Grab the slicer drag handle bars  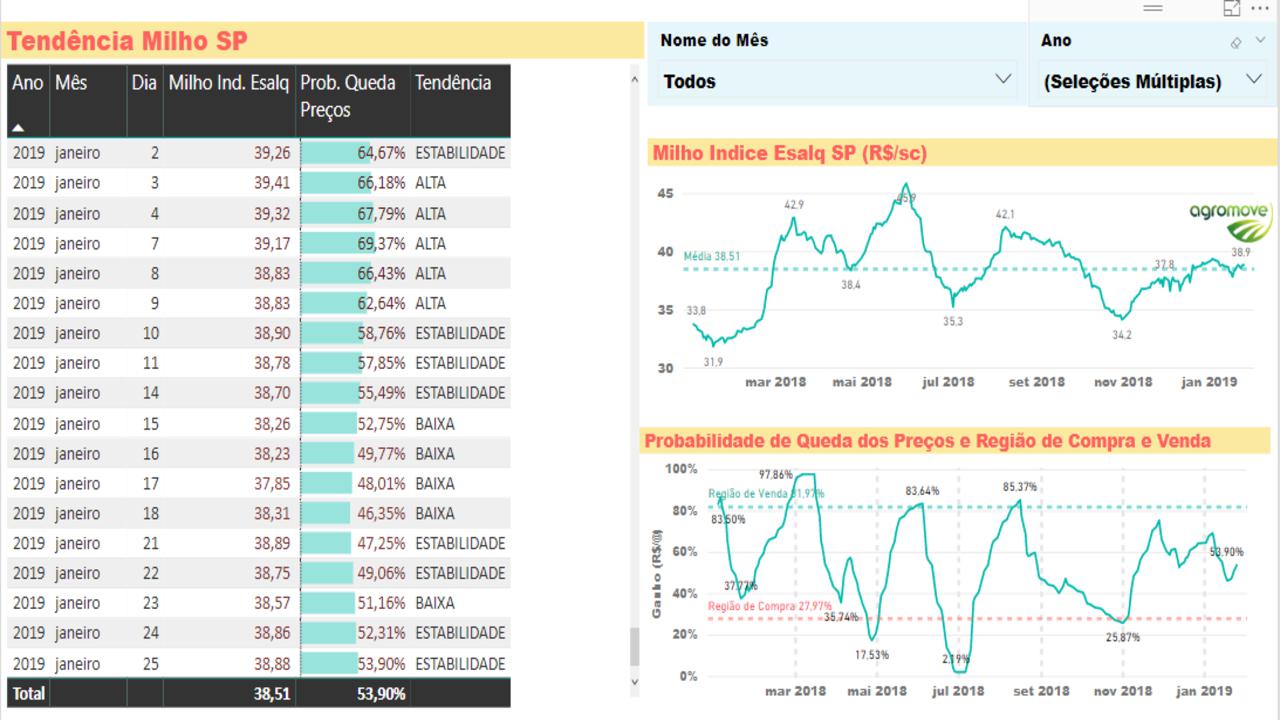click(x=1153, y=8)
